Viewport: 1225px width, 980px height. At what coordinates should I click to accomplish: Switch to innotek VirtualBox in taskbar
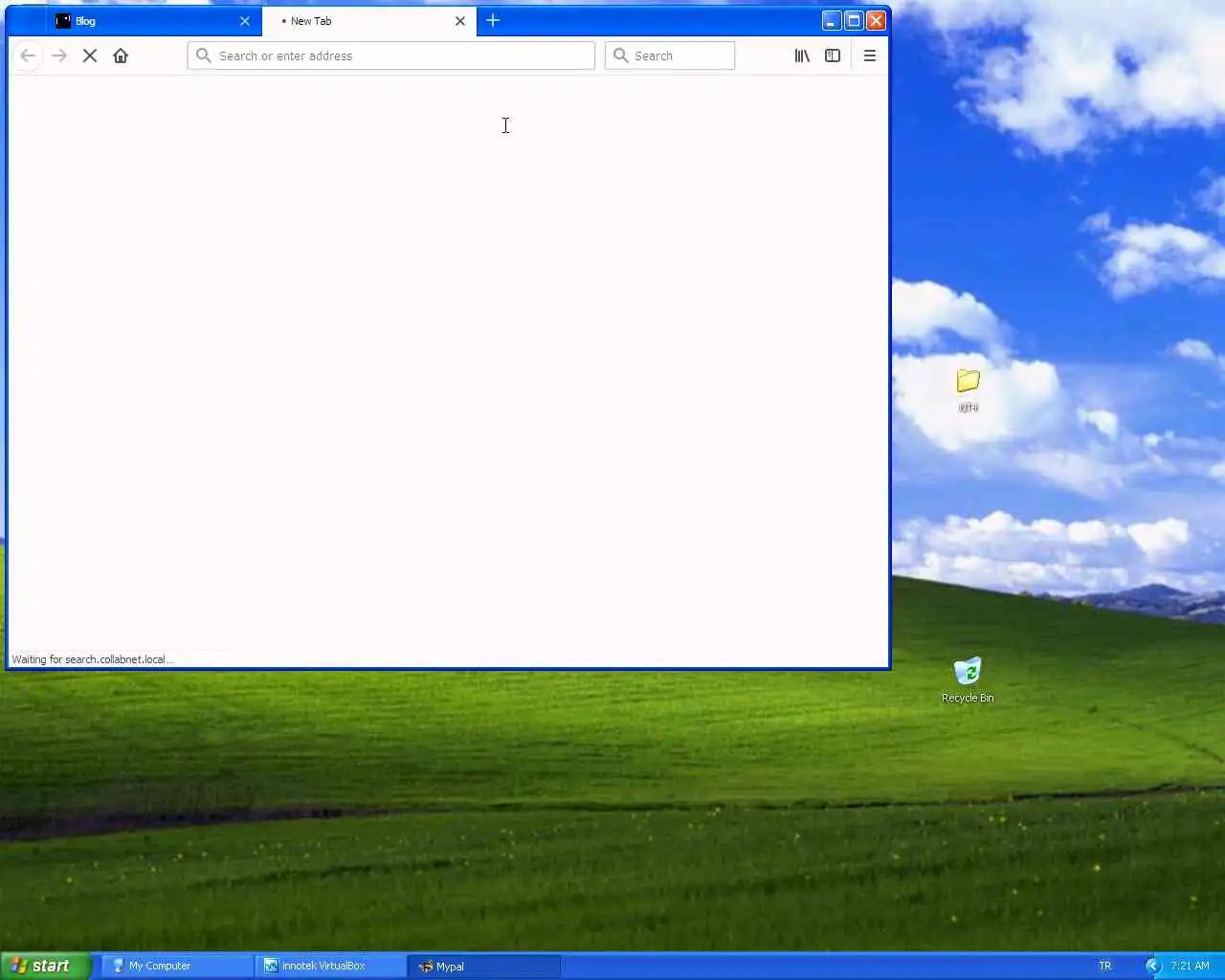coord(330,966)
